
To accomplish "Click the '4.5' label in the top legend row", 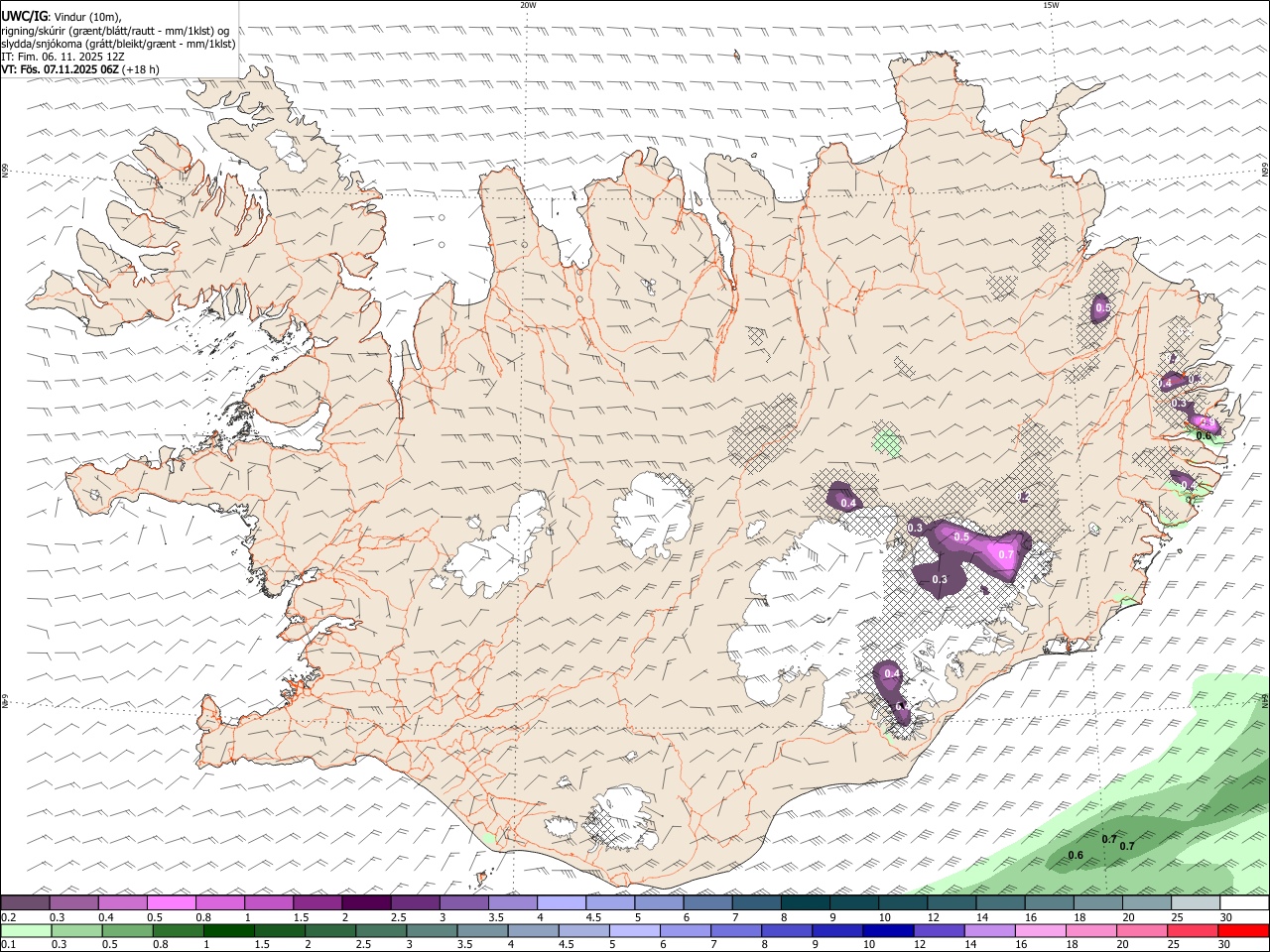I will click(593, 917).
